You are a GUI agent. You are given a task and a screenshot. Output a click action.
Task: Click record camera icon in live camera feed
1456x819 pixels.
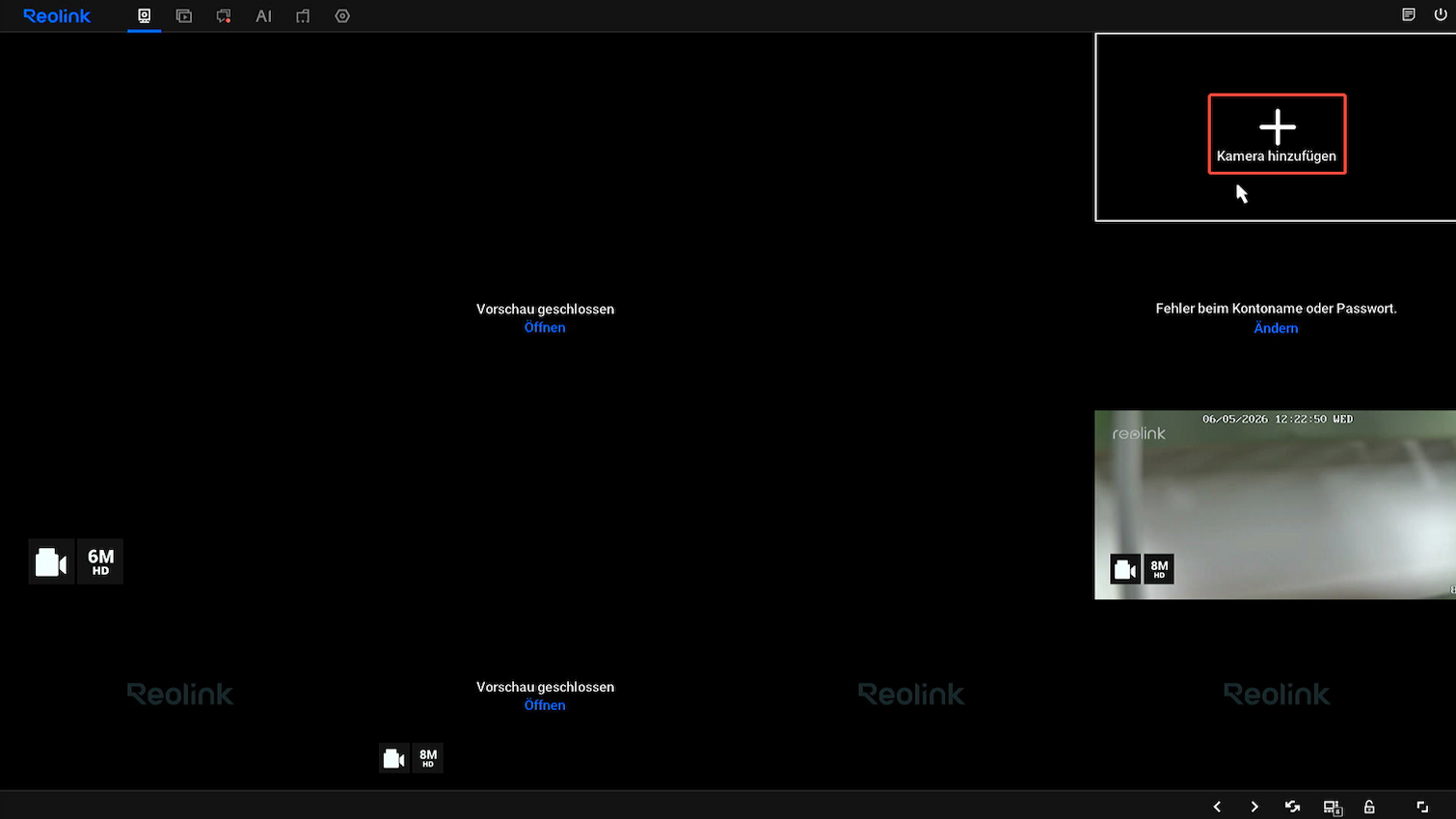pos(1125,569)
